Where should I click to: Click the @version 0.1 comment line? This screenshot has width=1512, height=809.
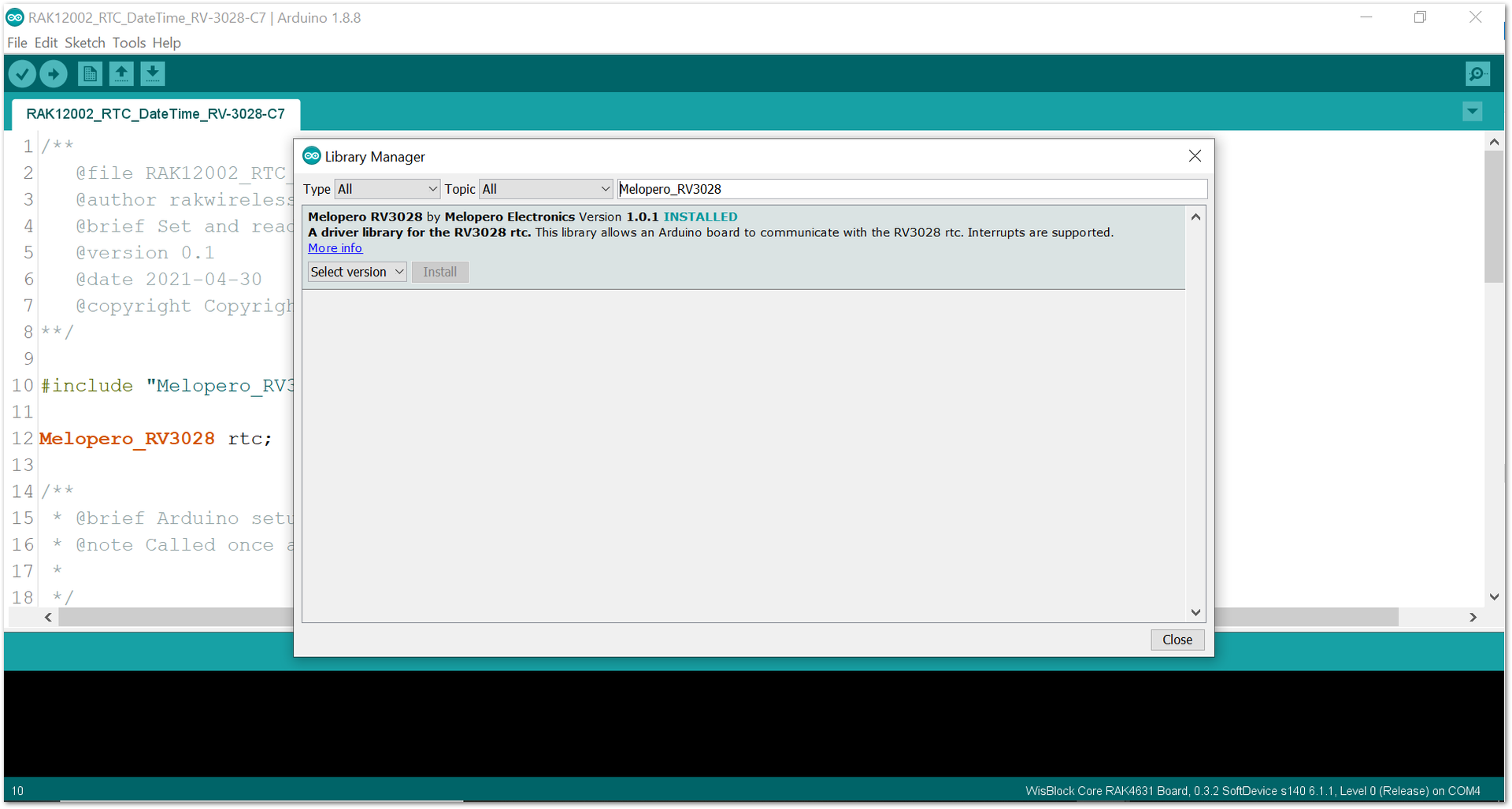pos(145,253)
